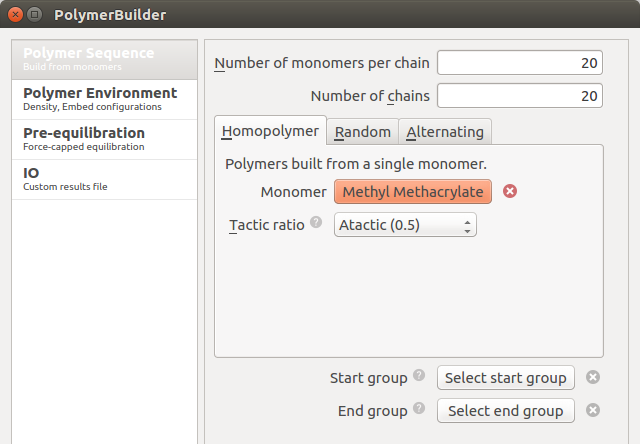Open the Polymer Environment section
The height and width of the screenshot is (444, 640).
pyautogui.click(x=104, y=99)
